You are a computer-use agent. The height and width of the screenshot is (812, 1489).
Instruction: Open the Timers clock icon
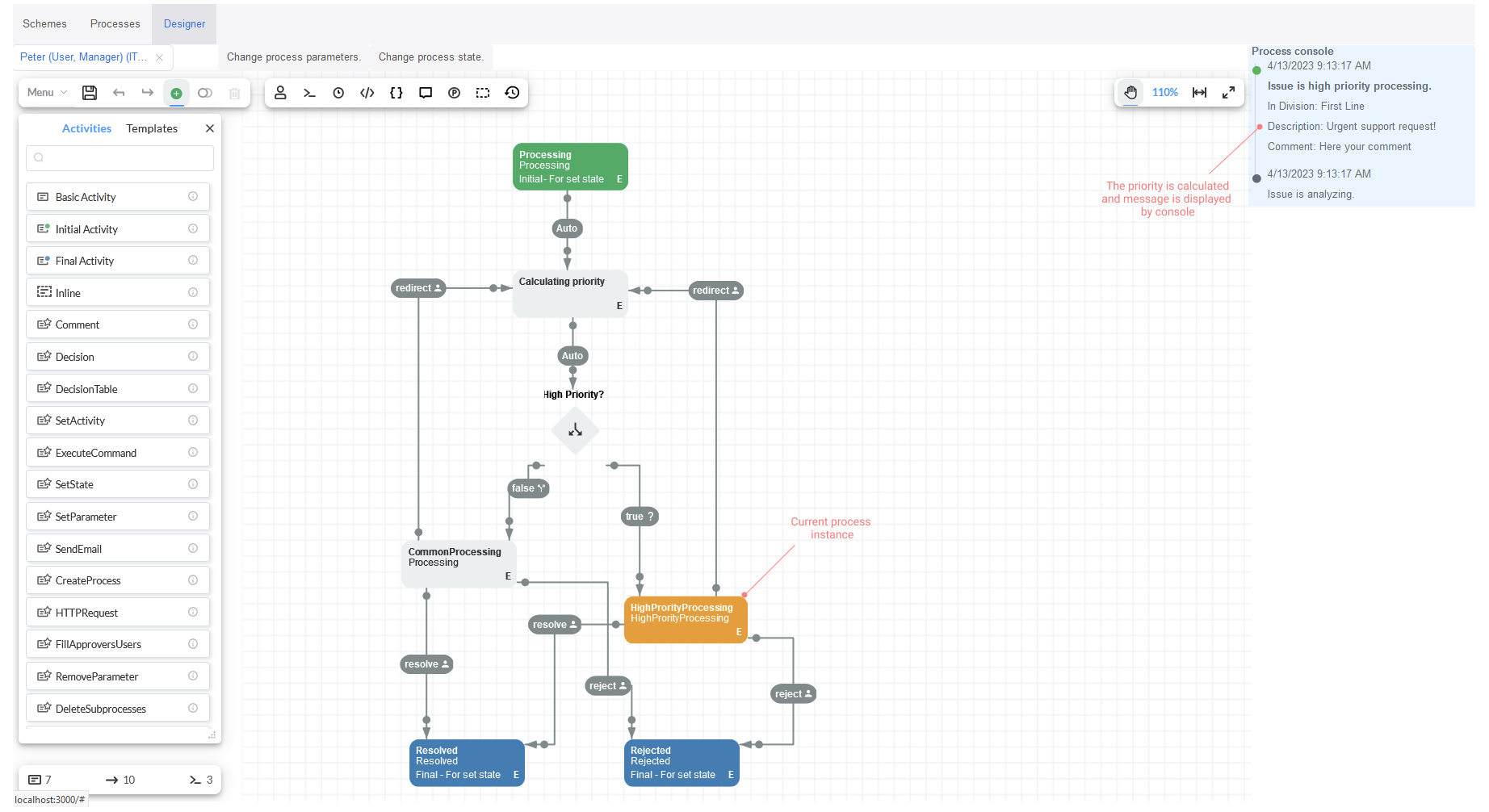tap(338, 93)
